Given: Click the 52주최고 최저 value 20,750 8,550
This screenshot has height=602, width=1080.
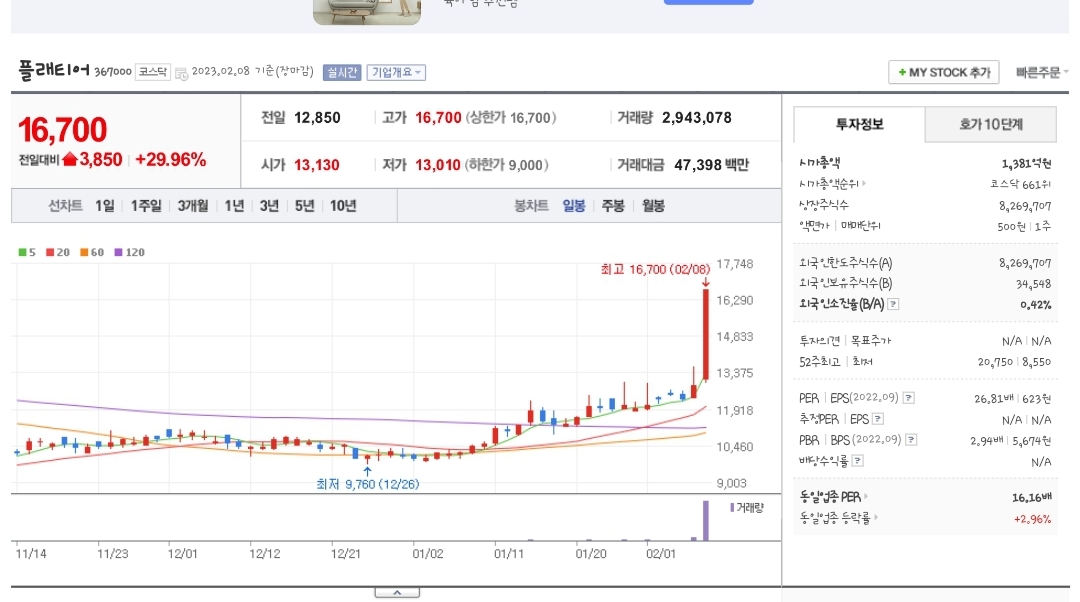Looking at the screenshot, I should coord(1014,362).
